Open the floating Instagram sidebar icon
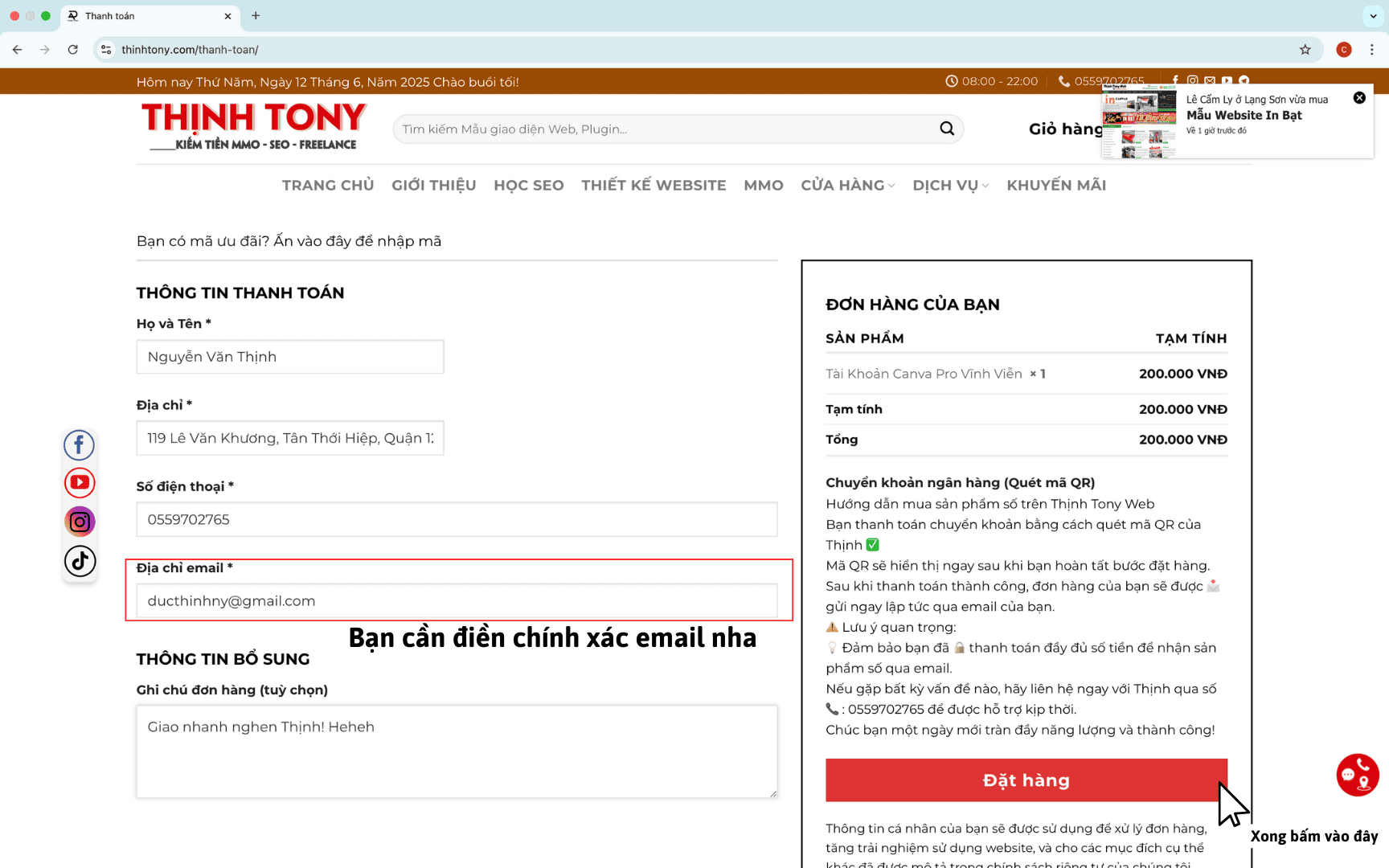Image resolution: width=1389 pixels, height=868 pixels. coord(80,522)
